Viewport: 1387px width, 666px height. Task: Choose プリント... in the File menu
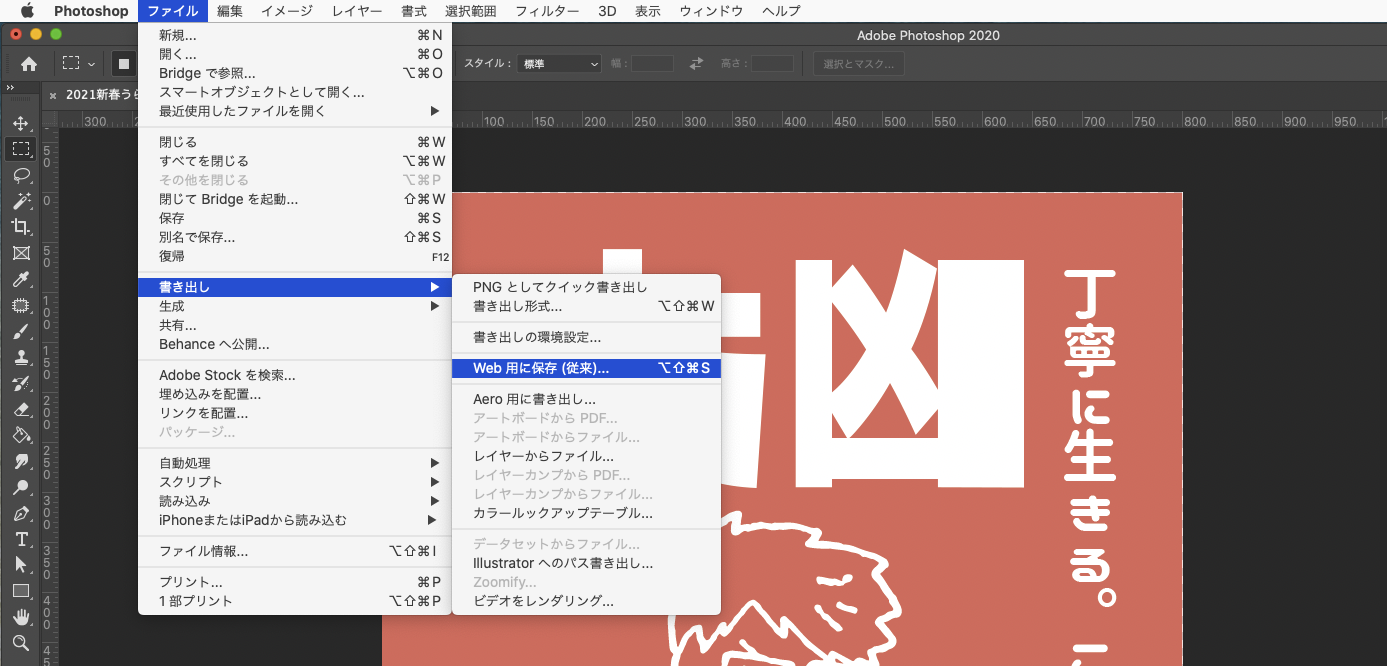point(295,582)
